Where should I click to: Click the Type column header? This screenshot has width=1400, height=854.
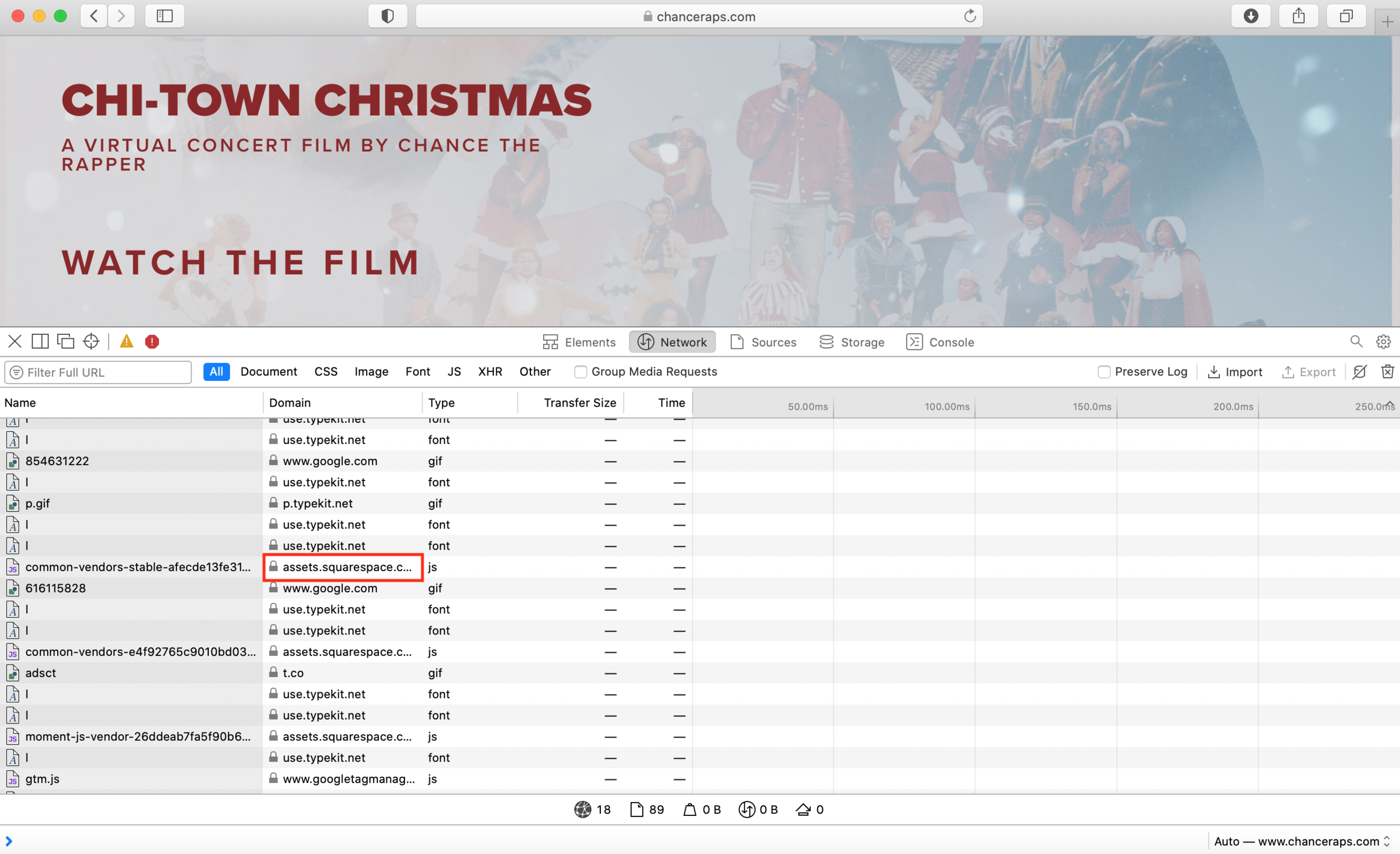pyautogui.click(x=441, y=403)
